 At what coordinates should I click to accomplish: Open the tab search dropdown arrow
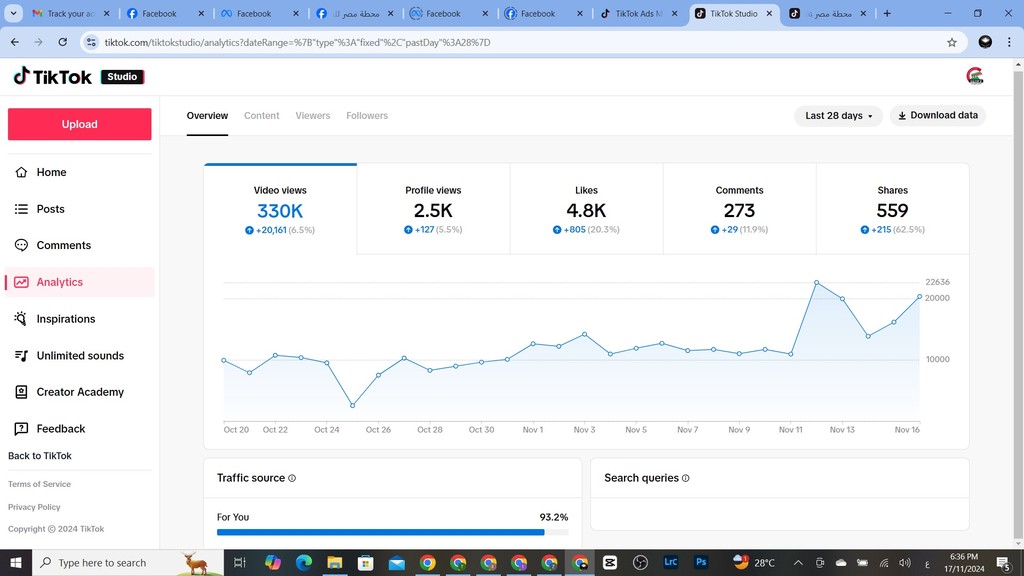[13, 14]
